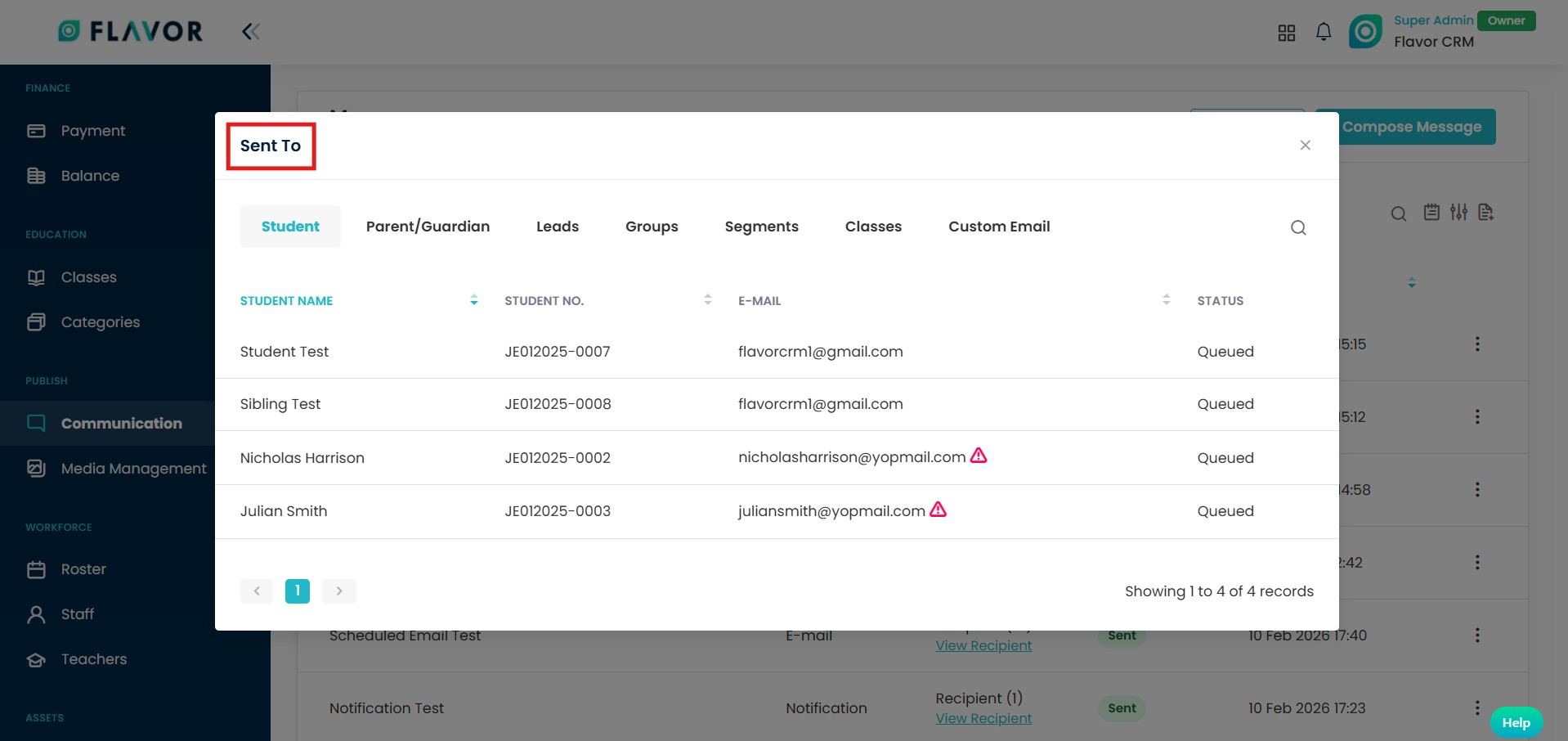Go to next page of records

[x=338, y=591]
